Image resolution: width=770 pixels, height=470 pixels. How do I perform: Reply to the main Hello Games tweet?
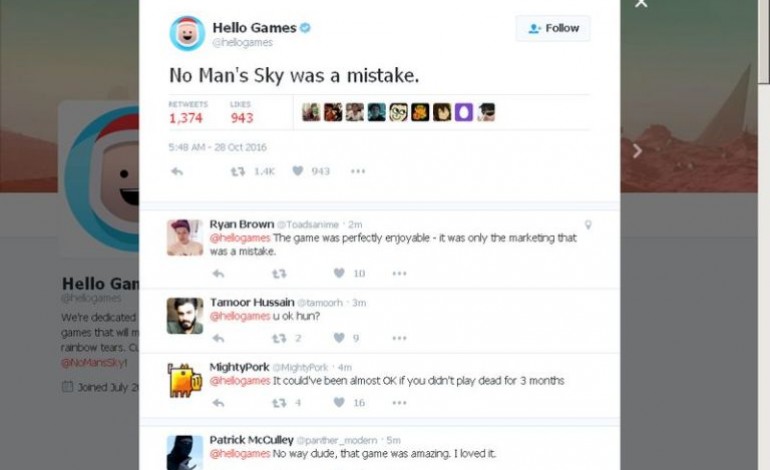(177, 171)
